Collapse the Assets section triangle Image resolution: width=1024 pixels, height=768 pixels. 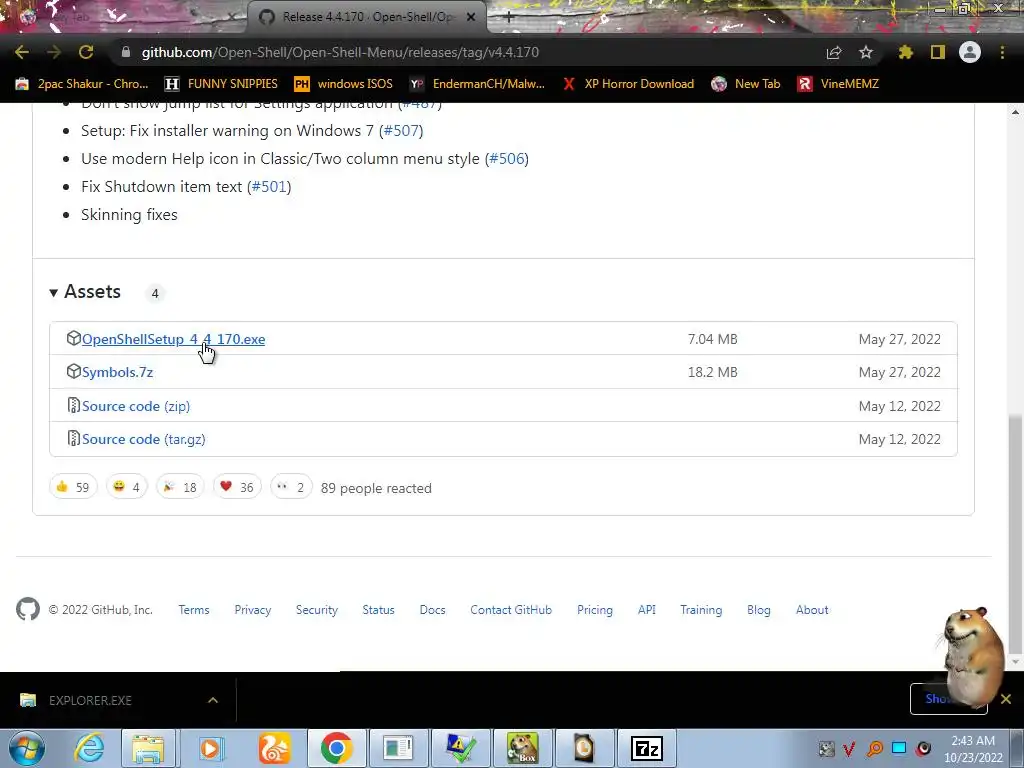(x=54, y=293)
